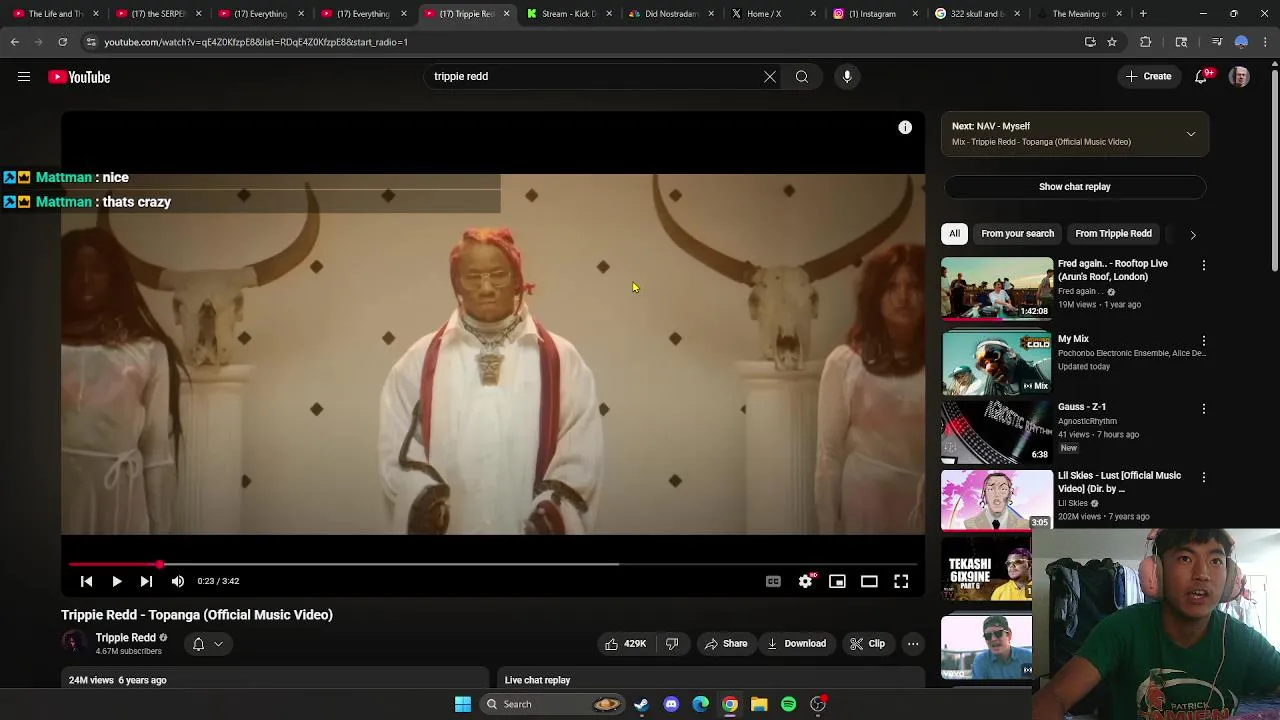Switch to Instagram tab
Screen dimensions: 1280x720
(875, 14)
